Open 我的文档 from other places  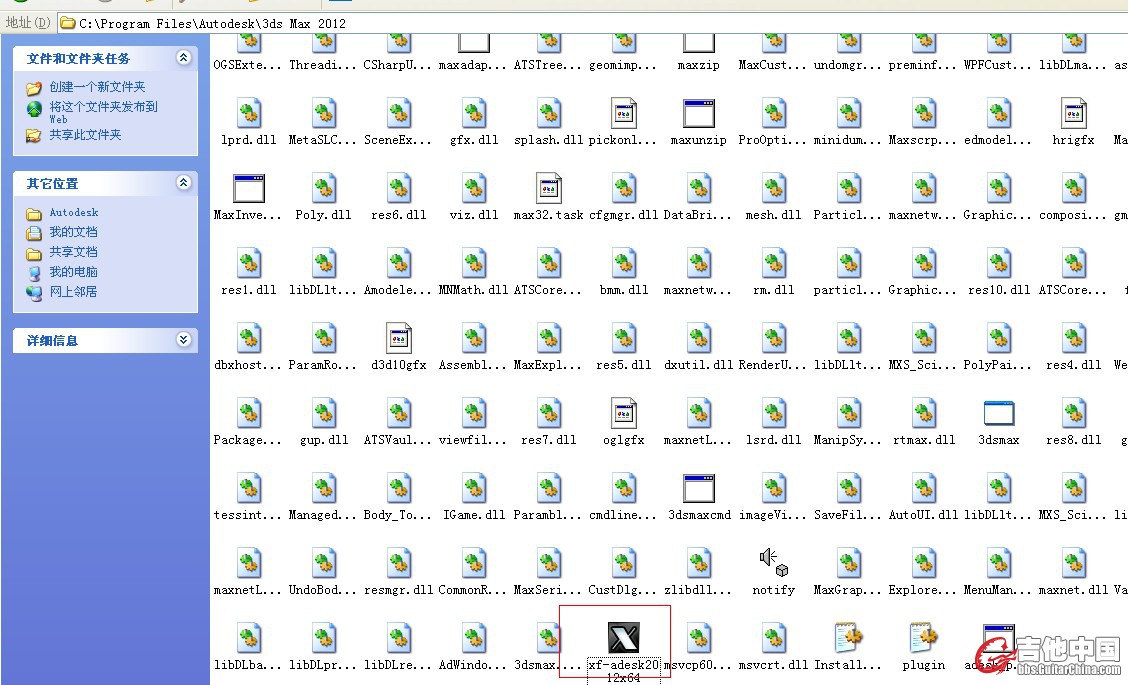pos(73,232)
